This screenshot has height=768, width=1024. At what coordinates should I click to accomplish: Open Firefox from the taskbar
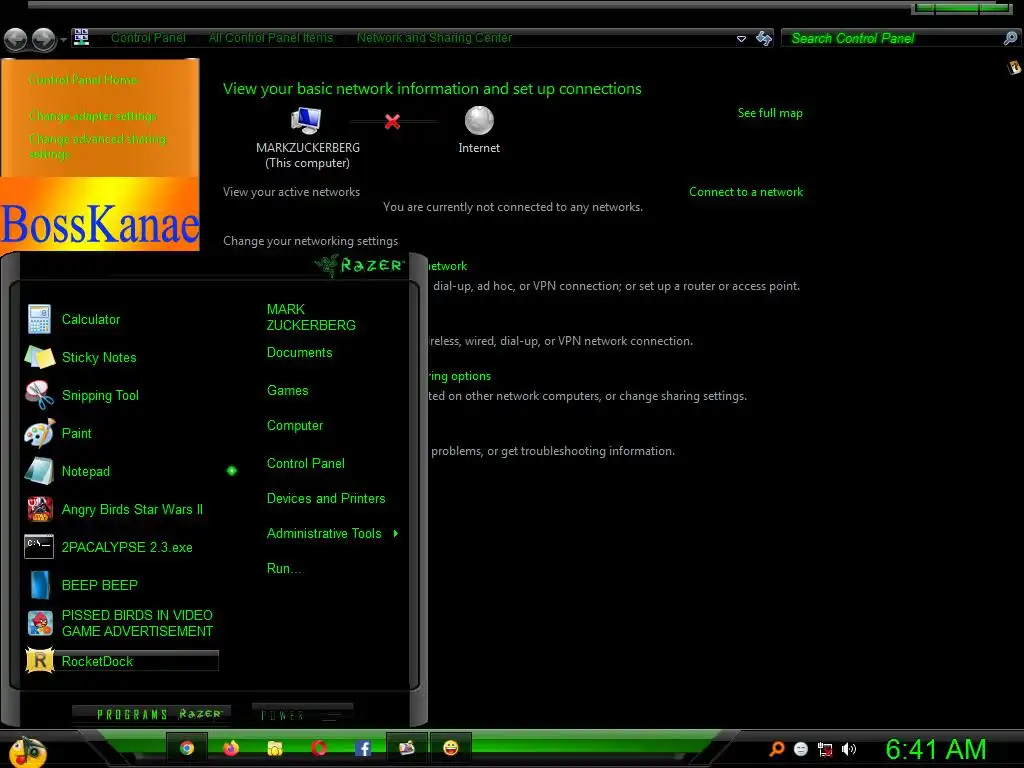[231, 748]
